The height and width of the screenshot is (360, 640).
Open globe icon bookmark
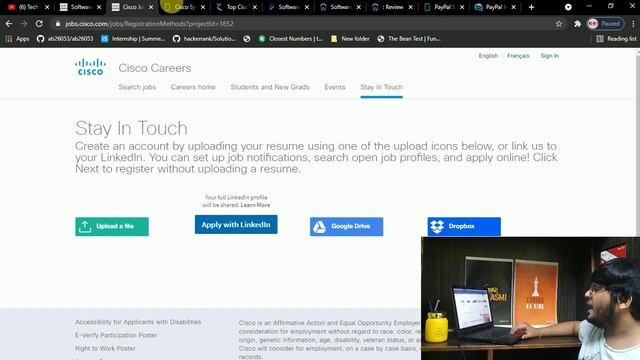pyautogui.click(x=247, y=39)
